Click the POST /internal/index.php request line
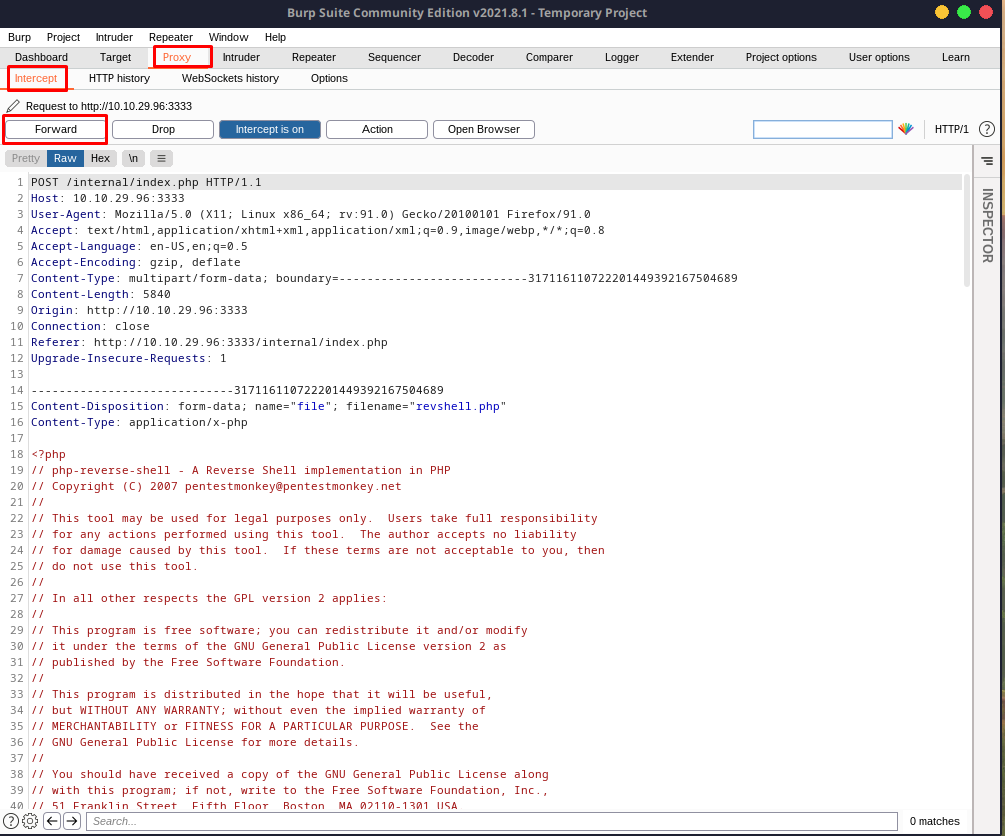The image size is (1005, 836). [x=146, y=182]
